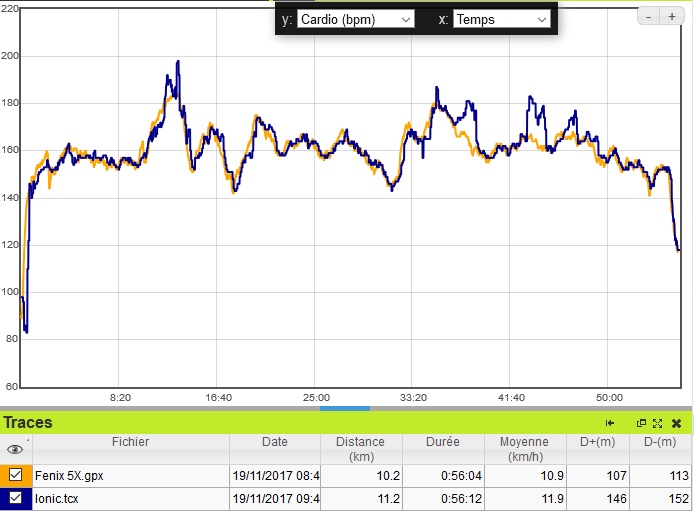Click the eye visibility icon column header

(x=15, y=449)
